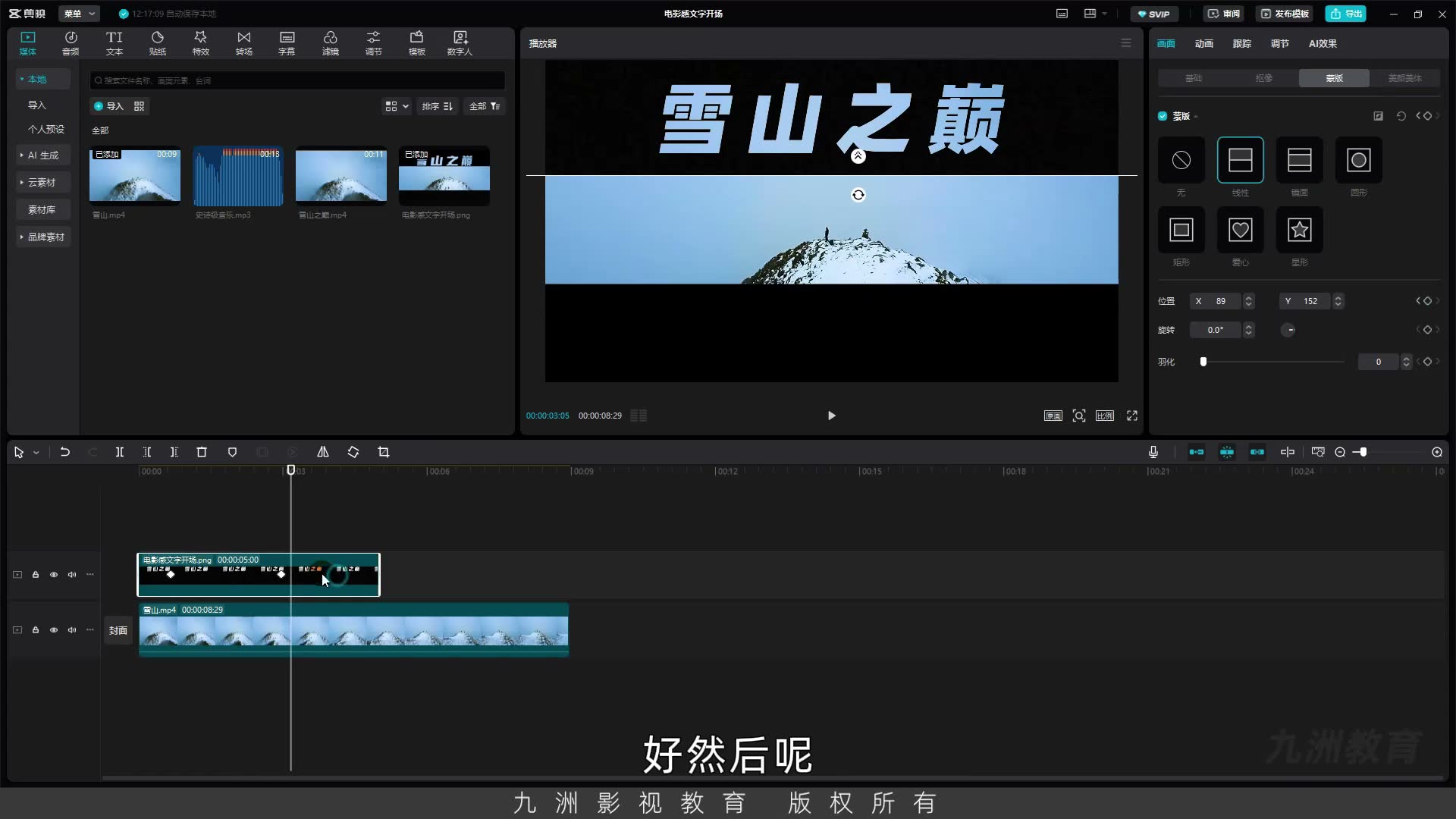1456x819 pixels.
Task: Open the 滤镜 filters panel
Action: [x=331, y=43]
